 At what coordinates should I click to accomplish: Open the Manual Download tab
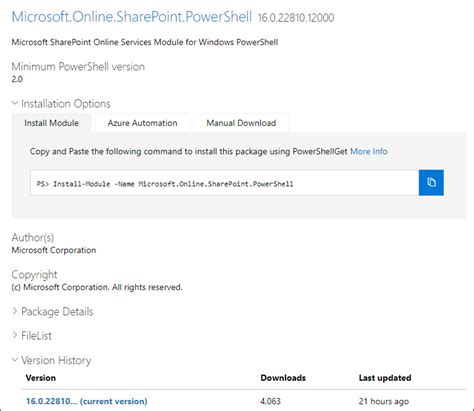coord(241,123)
